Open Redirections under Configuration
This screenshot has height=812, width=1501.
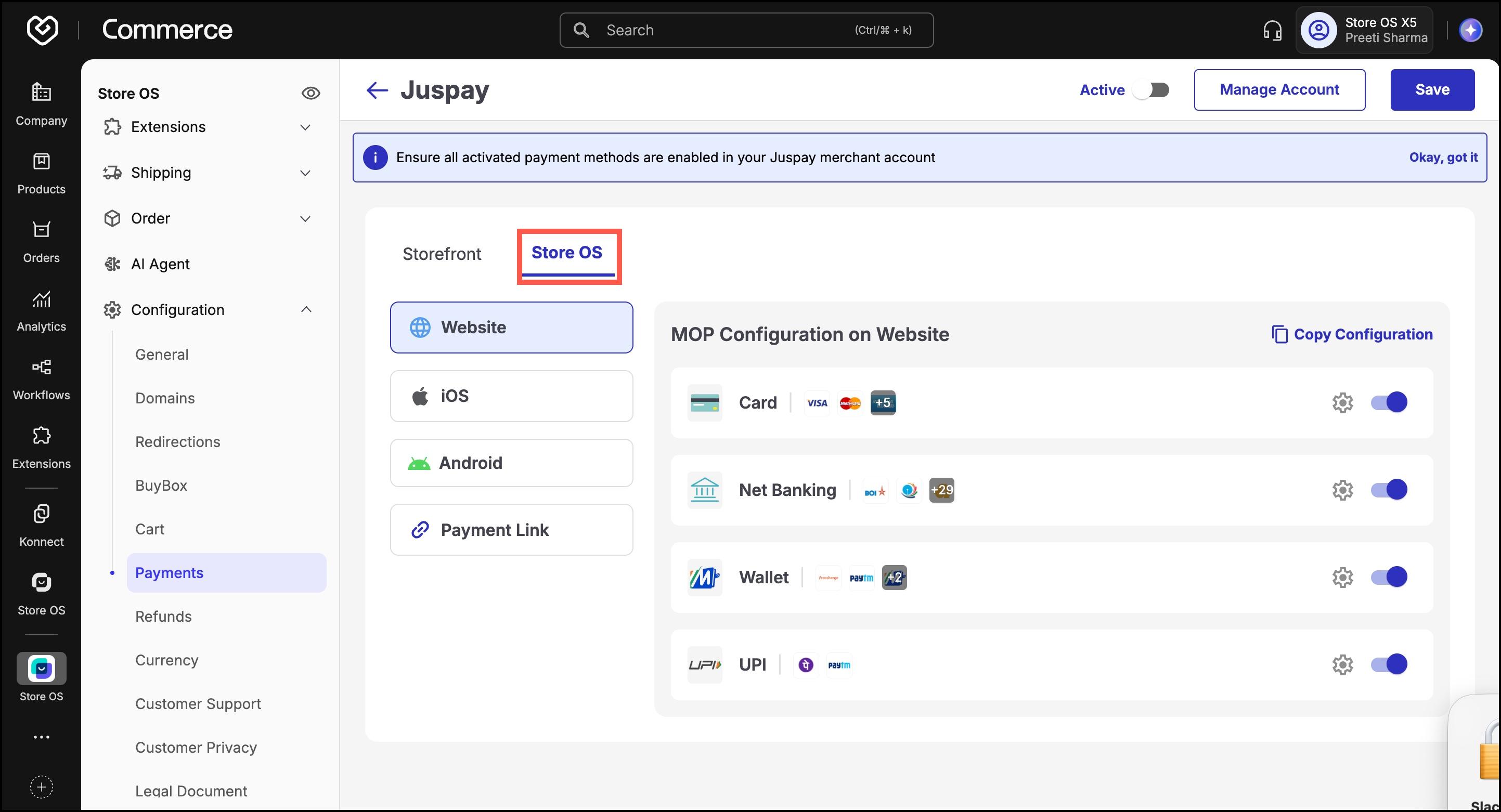point(178,442)
